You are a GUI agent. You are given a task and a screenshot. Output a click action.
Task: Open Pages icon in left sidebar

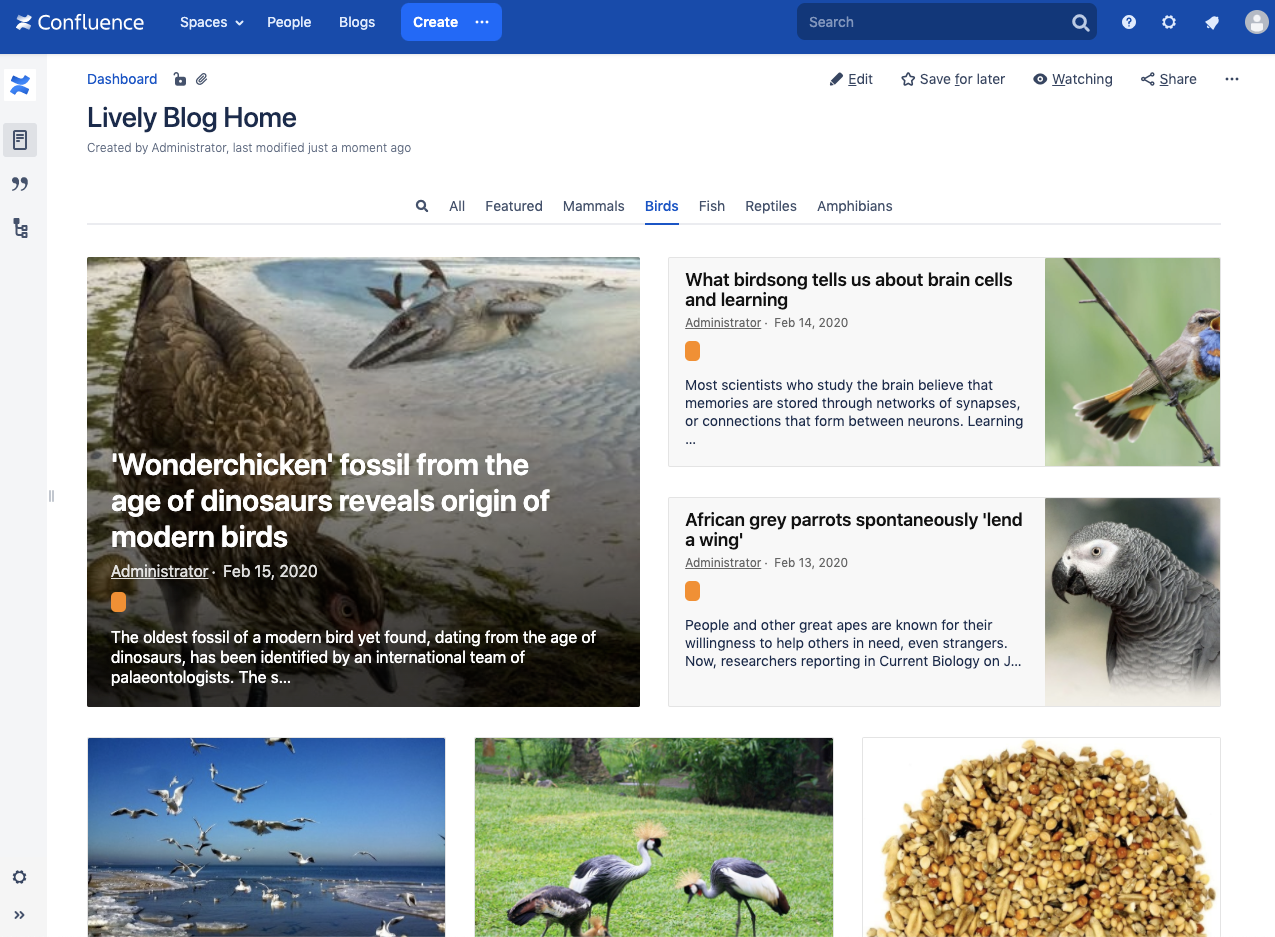(20, 140)
